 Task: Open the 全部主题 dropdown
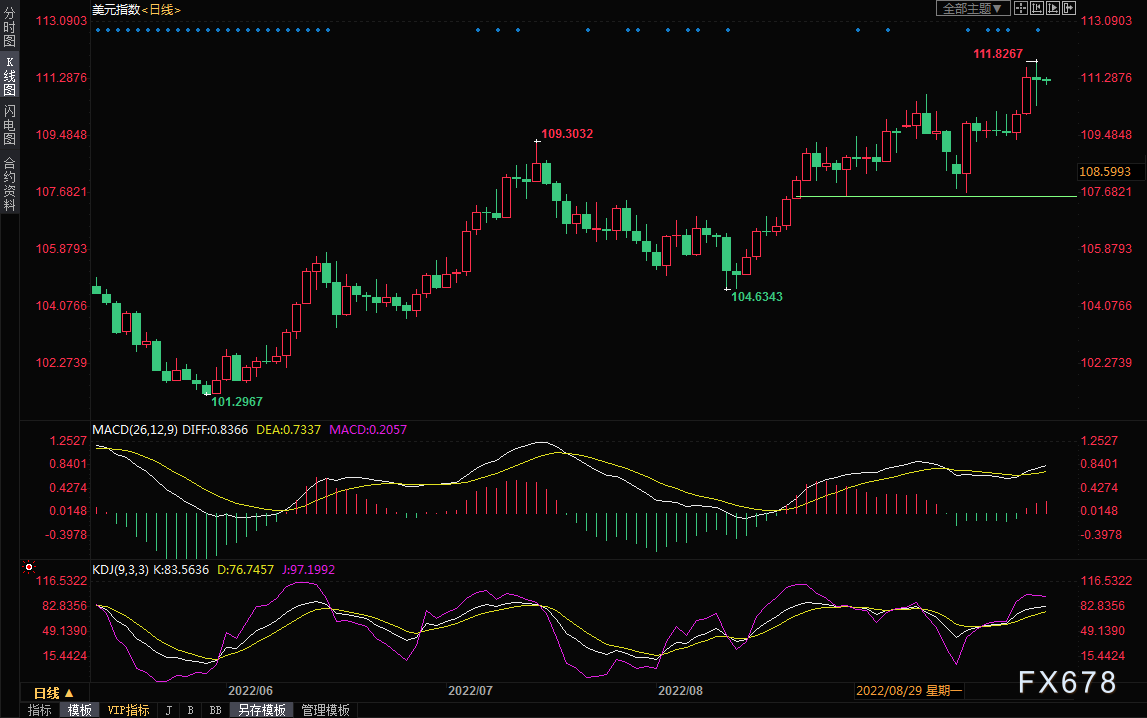tap(973, 8)
